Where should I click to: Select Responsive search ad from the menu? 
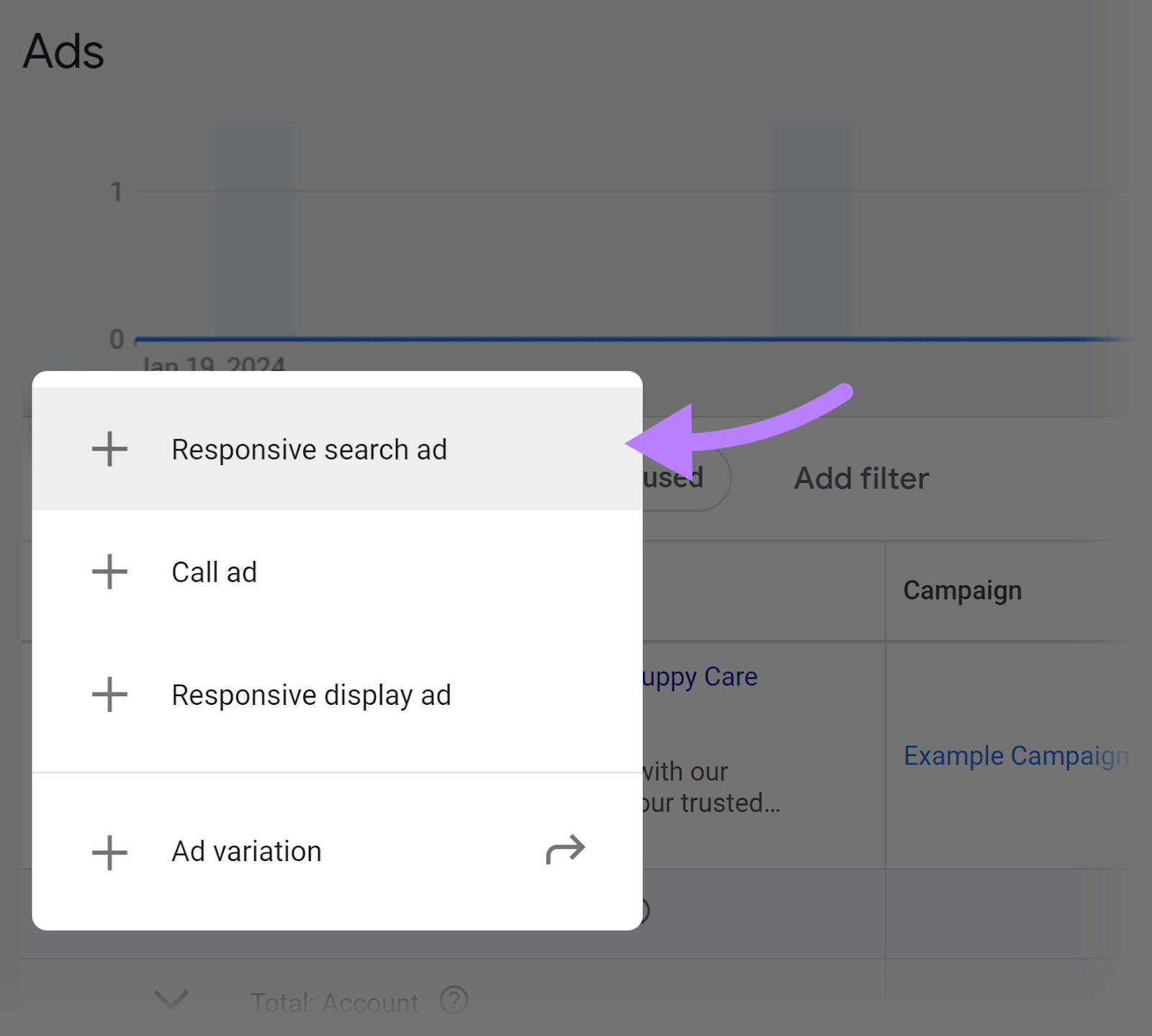[309, 449]
